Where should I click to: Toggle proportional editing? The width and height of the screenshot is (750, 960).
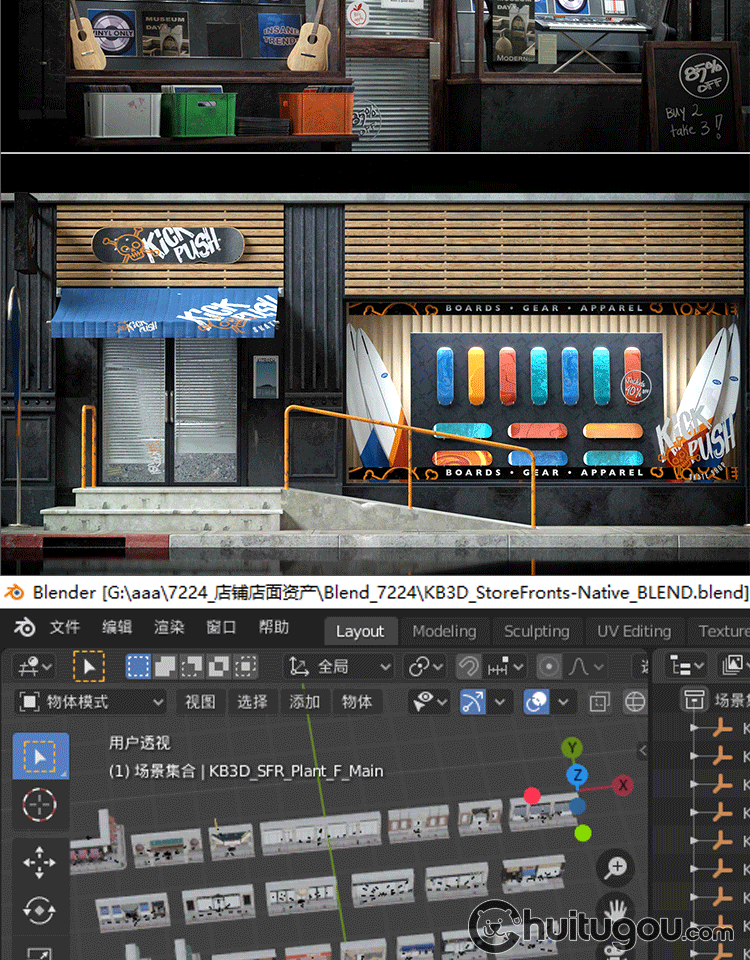[x=549, y=666]
